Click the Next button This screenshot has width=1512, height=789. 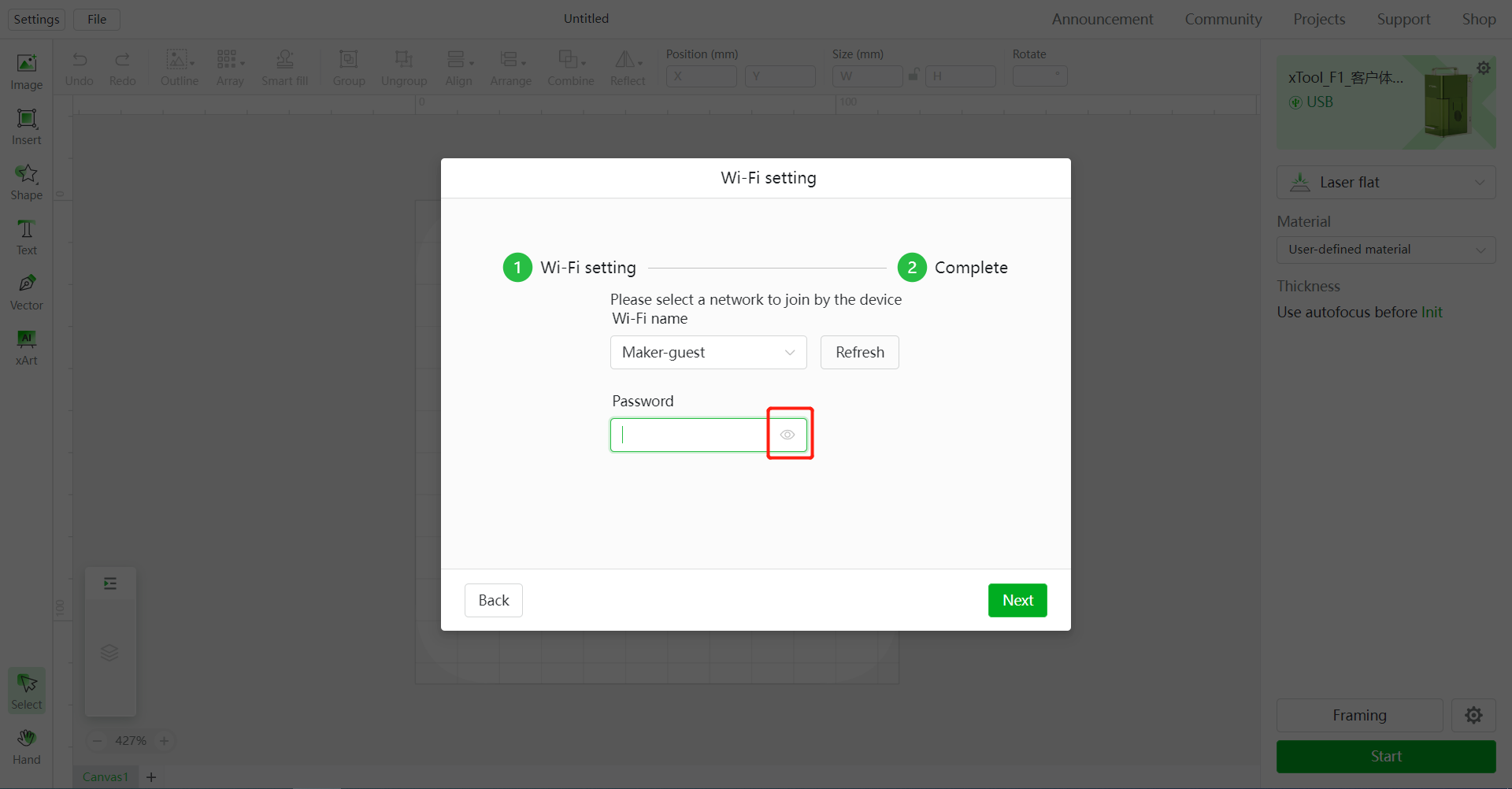[1017, 600]
